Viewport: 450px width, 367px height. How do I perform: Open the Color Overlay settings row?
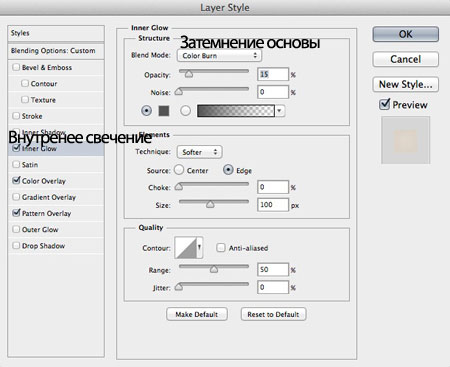[x=56, y=181]
